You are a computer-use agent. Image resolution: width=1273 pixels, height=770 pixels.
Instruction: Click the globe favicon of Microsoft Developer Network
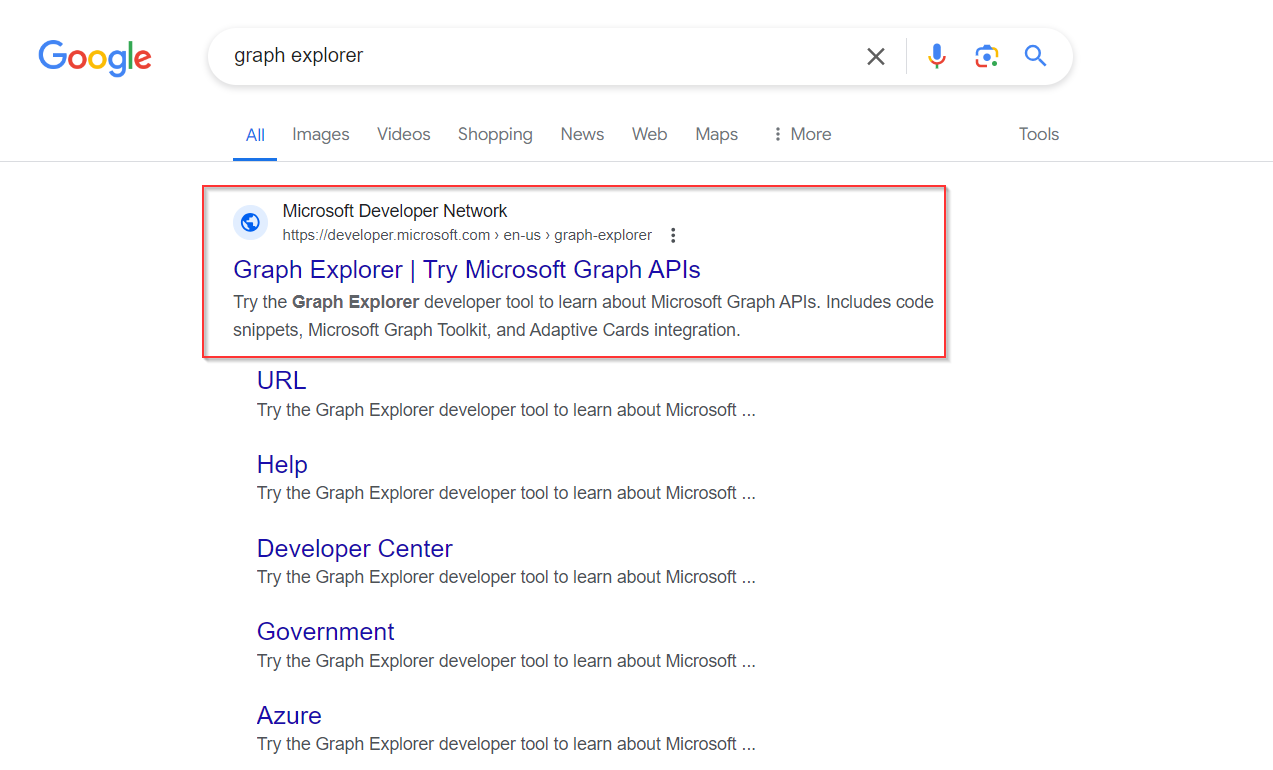point(250,222)
